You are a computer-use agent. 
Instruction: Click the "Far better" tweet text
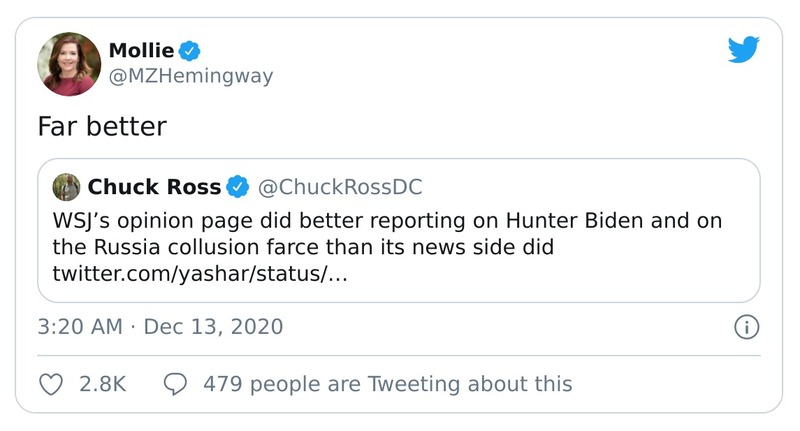click(101, 127)
